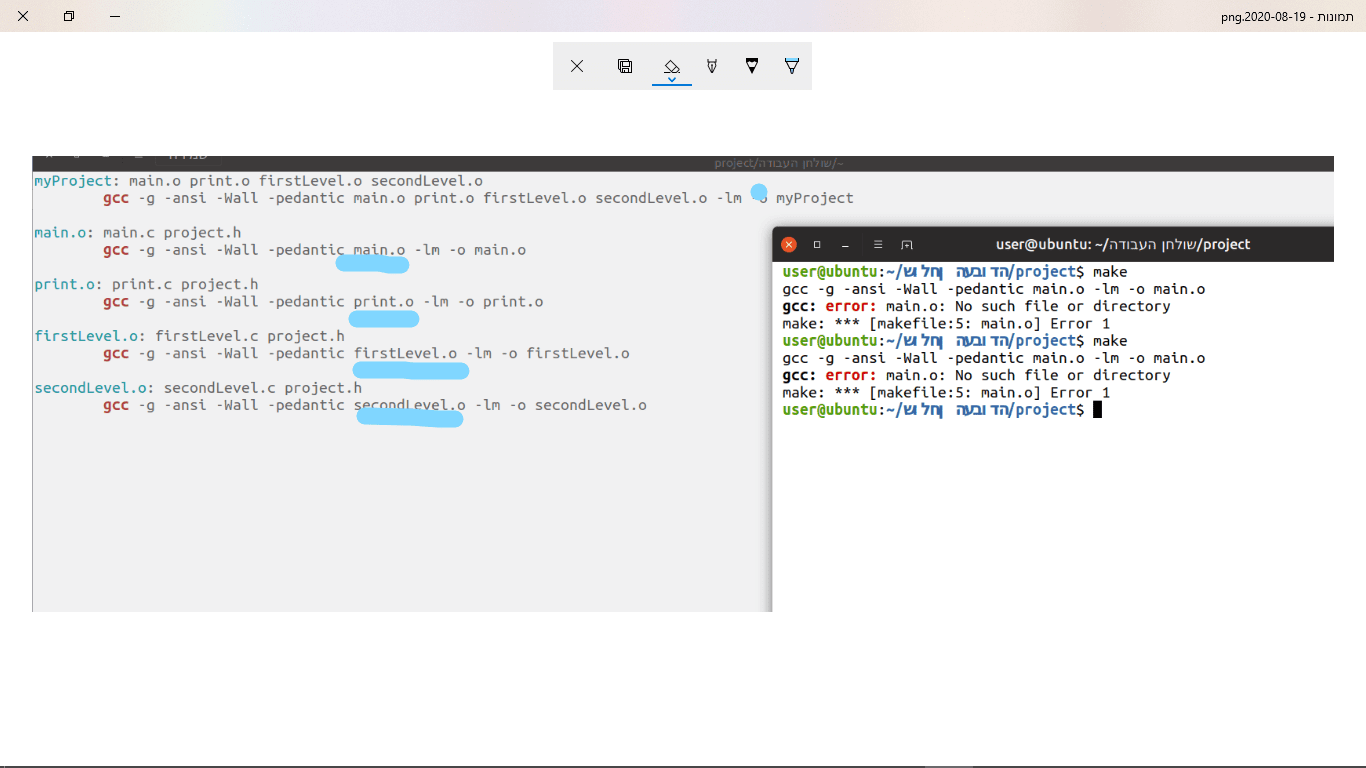Click 'project.h' on the secondLevel.o rule line
1366x768 pixels.
click(x=323, y=388)
